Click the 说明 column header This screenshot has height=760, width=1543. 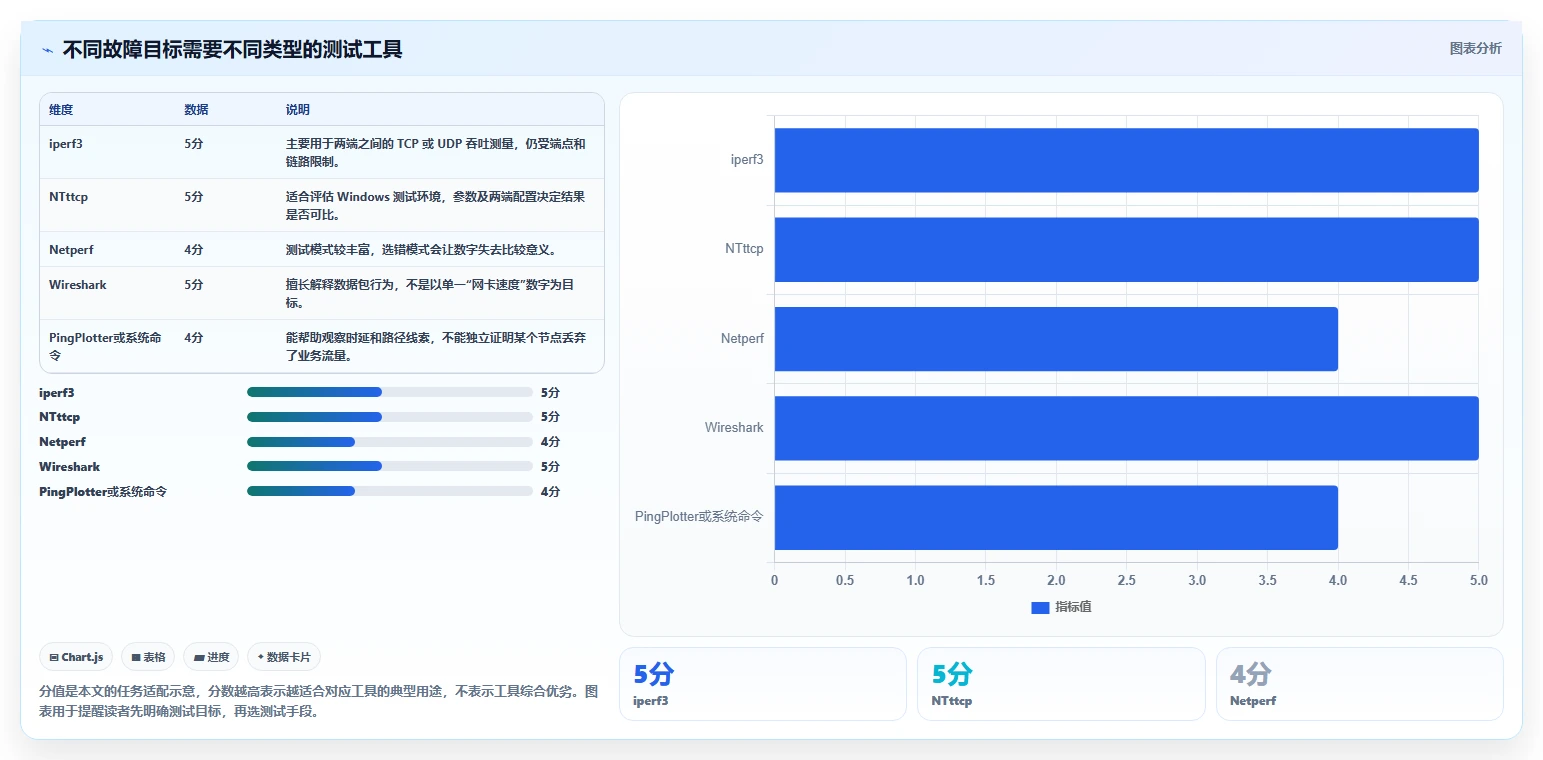coord(298,110)
